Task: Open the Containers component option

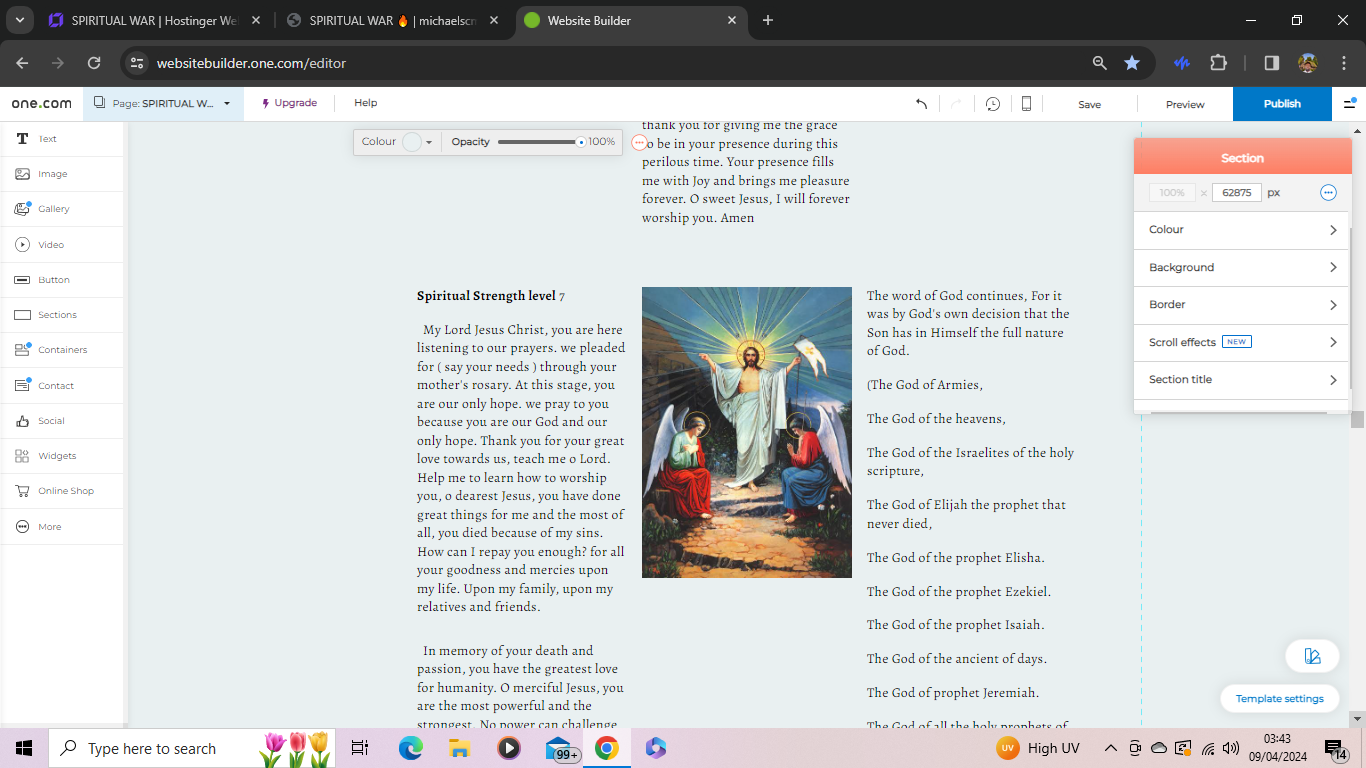Action: [x=62, y=350]
